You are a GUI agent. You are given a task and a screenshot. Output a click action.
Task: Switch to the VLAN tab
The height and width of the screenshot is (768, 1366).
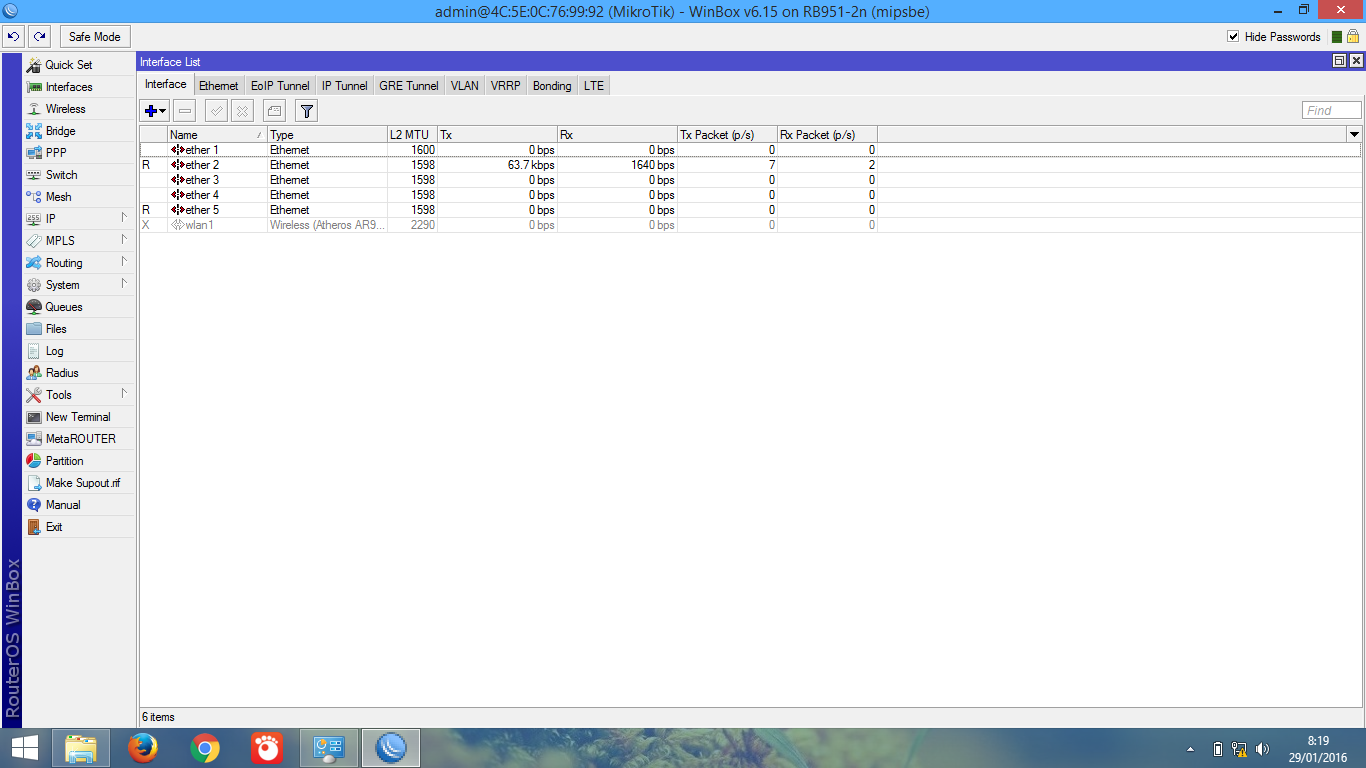tap(465, 86)
